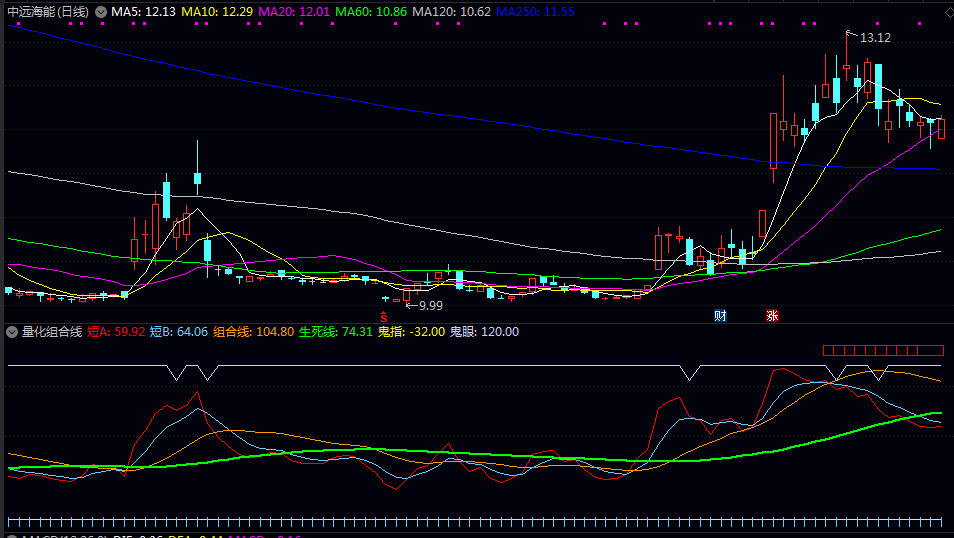Click the red box strip in indicator panel
This screenshot has height=538, width=954.
click(x=883, y=351)
